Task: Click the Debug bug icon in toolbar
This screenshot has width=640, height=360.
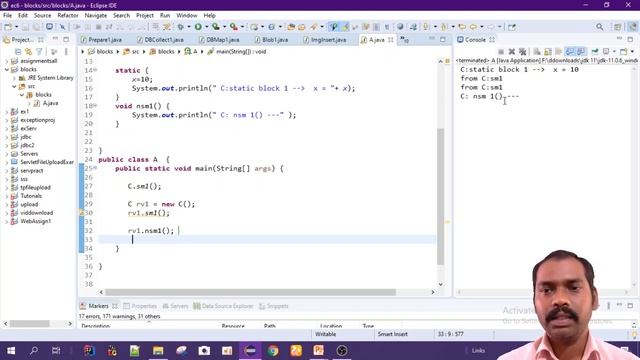Action: coord(180,27)
